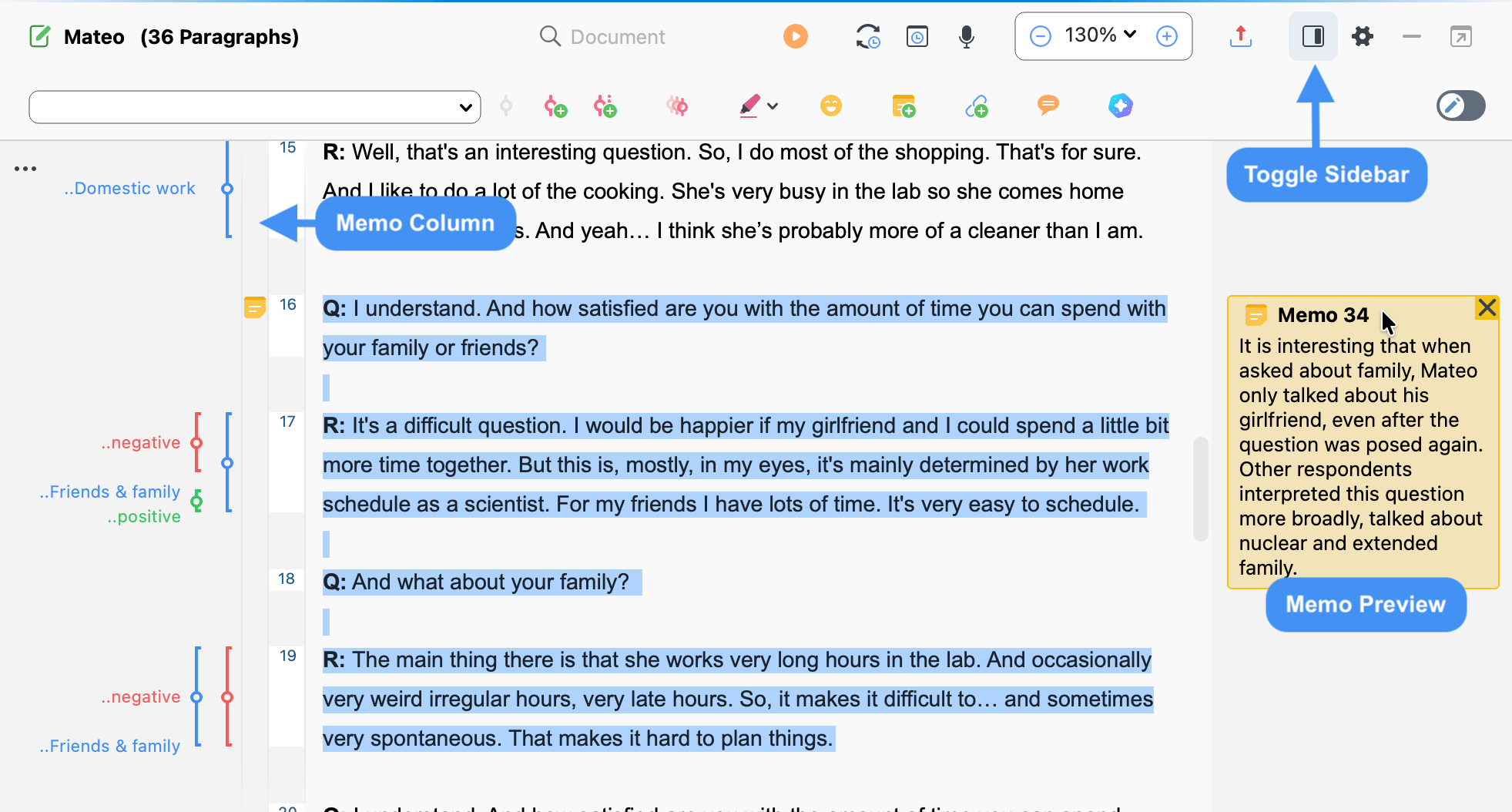The height and width of the screenshot is (812, 1512).
Task: Launch the AI assistant sparkle icon
Action: (x=1120, y=106)
